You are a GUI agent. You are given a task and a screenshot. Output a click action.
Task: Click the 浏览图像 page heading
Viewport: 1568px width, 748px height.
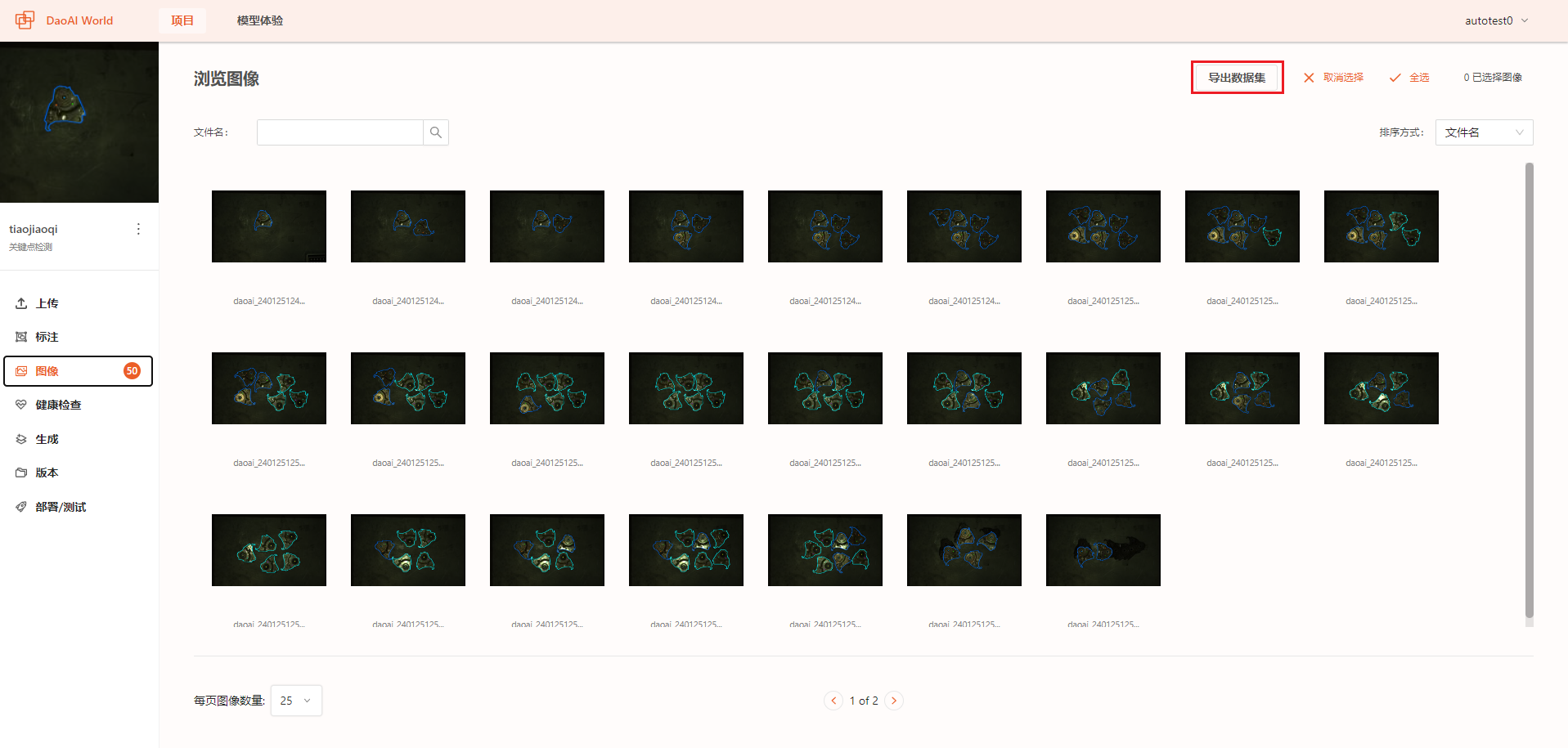click(x=227, y=78)
